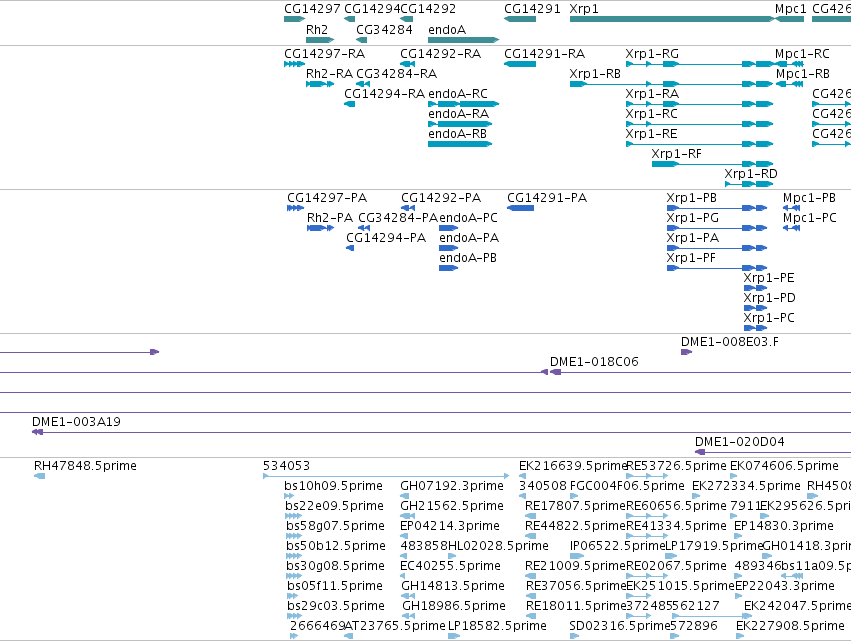The width and height of the screenshot is (851, 641).
Task: Click the long Xrp1 gene bar
Action: coord(672,19)
